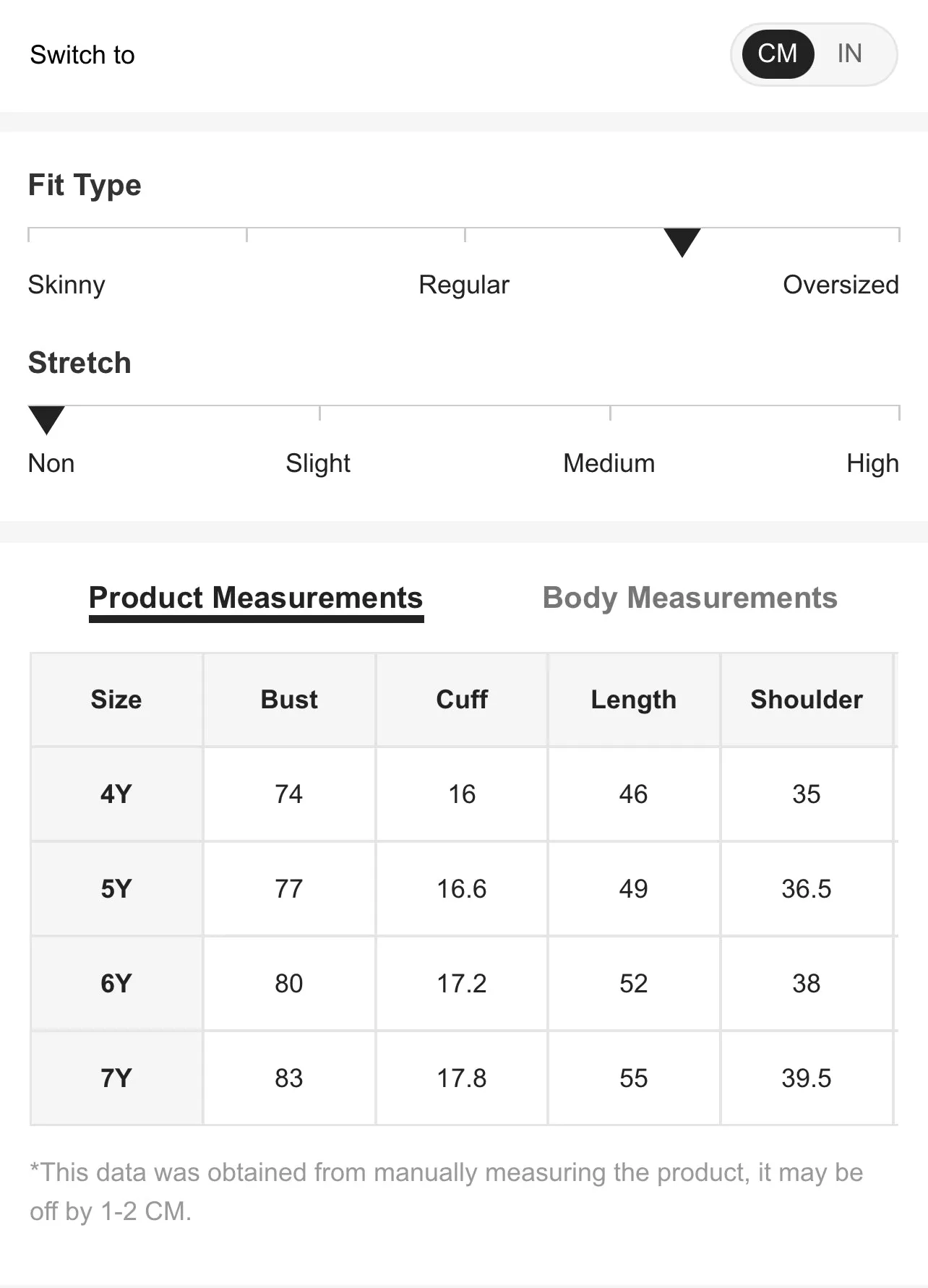Click the 4Y size row header
The image size is (928, 1288).
(x=116, y=794)
